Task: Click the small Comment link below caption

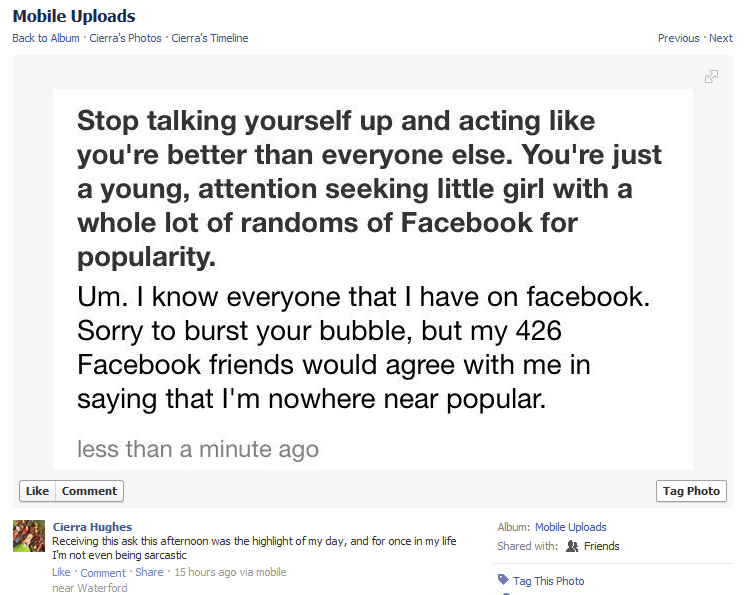Action: tap(103, 573)
